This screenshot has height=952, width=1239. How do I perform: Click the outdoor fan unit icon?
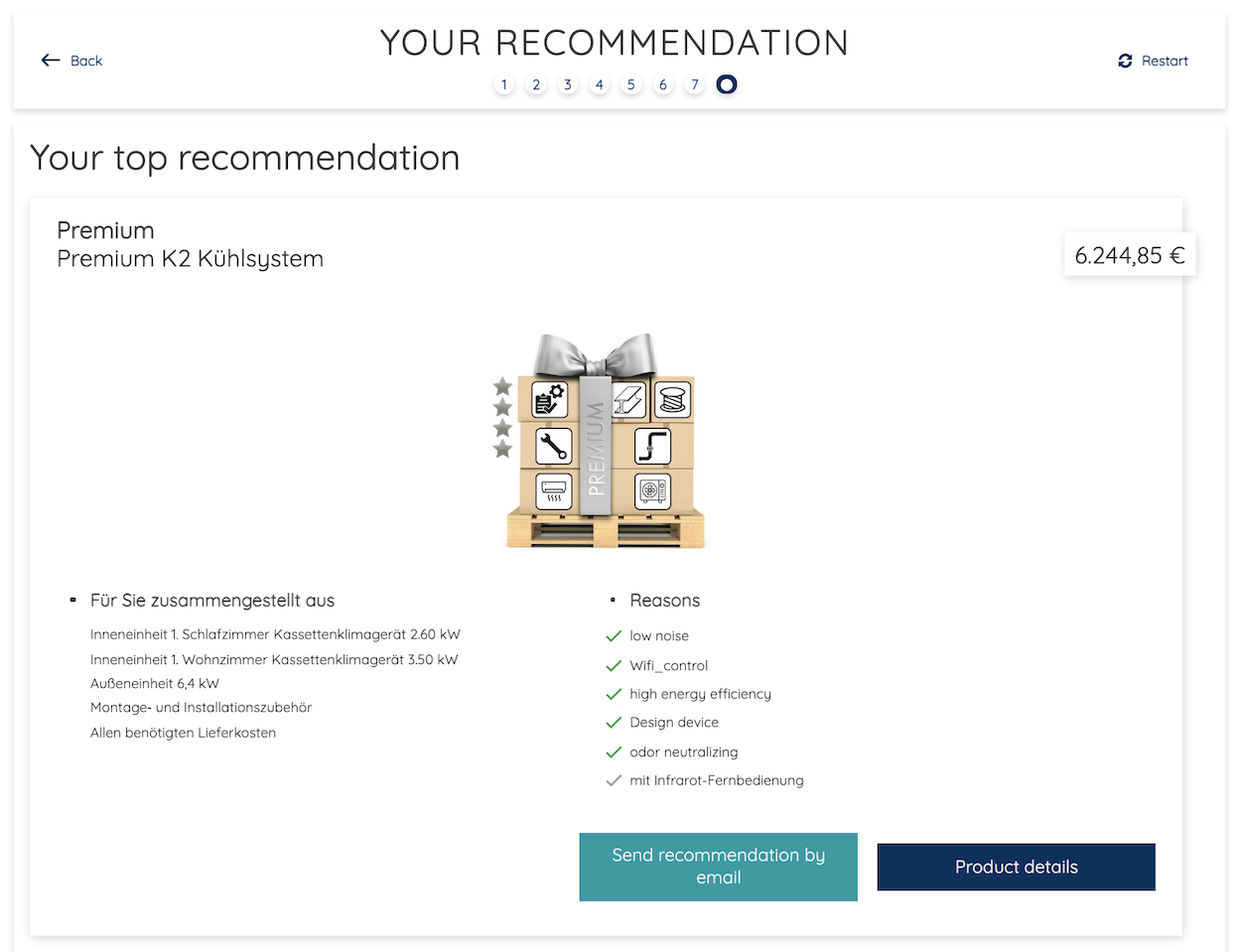click(652, 490)
